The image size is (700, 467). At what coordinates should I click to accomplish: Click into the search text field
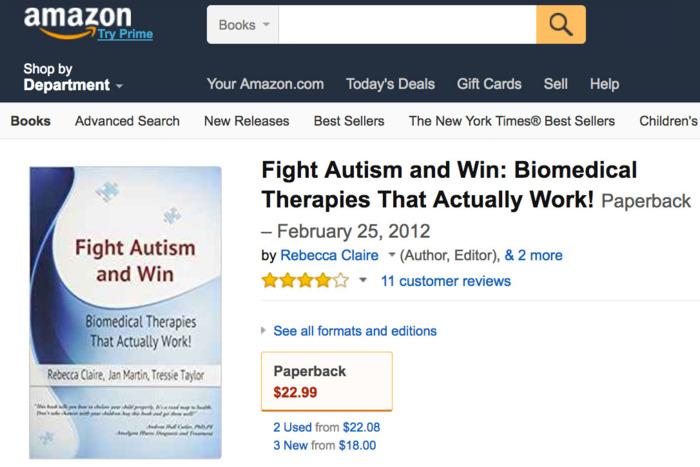(407, 25)
